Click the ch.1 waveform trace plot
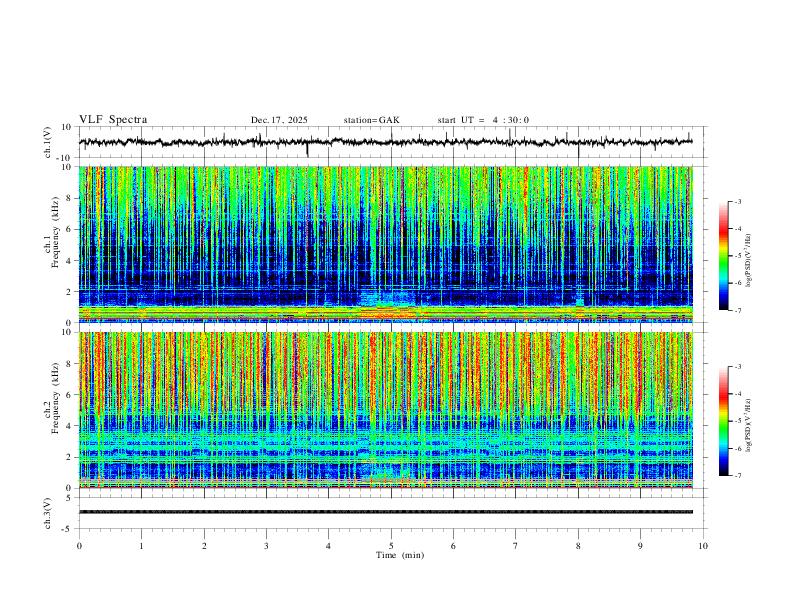792x612 pixels. [x=386, y=142]
